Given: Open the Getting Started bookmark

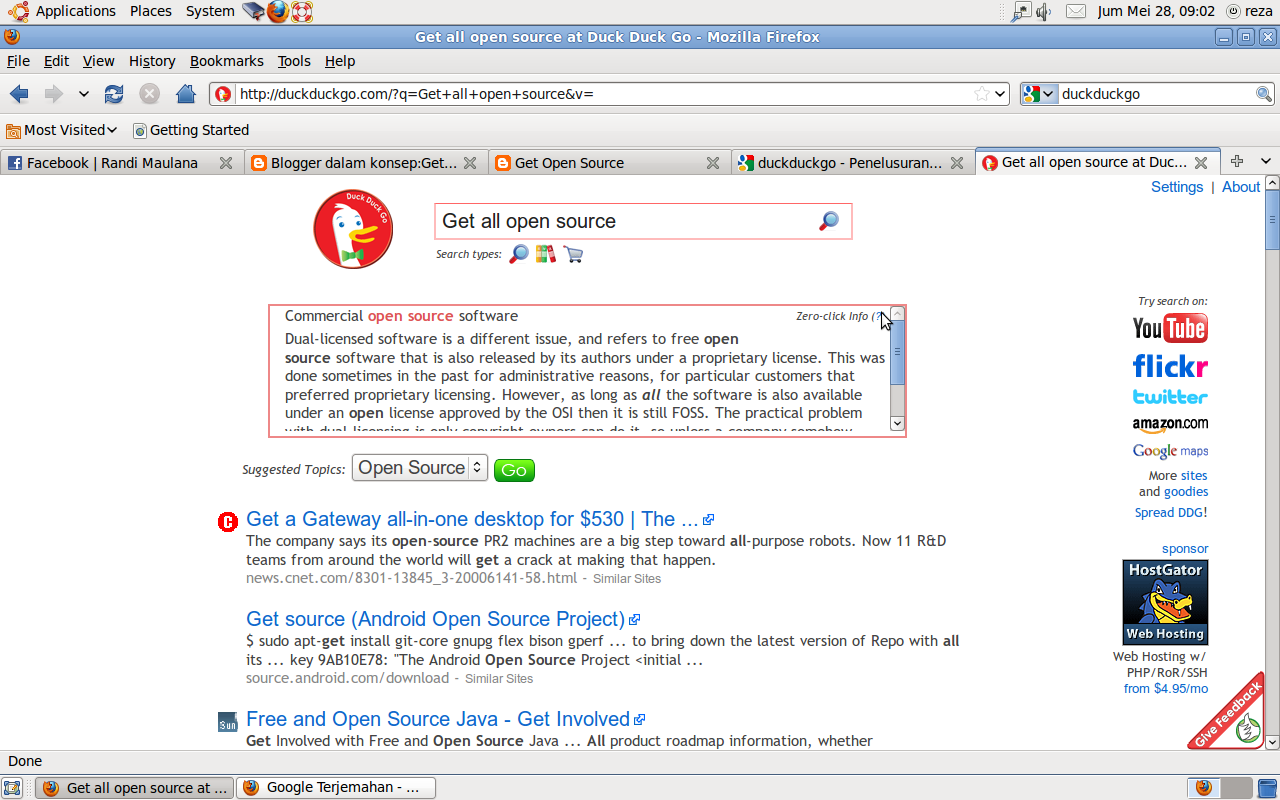Looking at the screenshot, I should pos(191,130).
